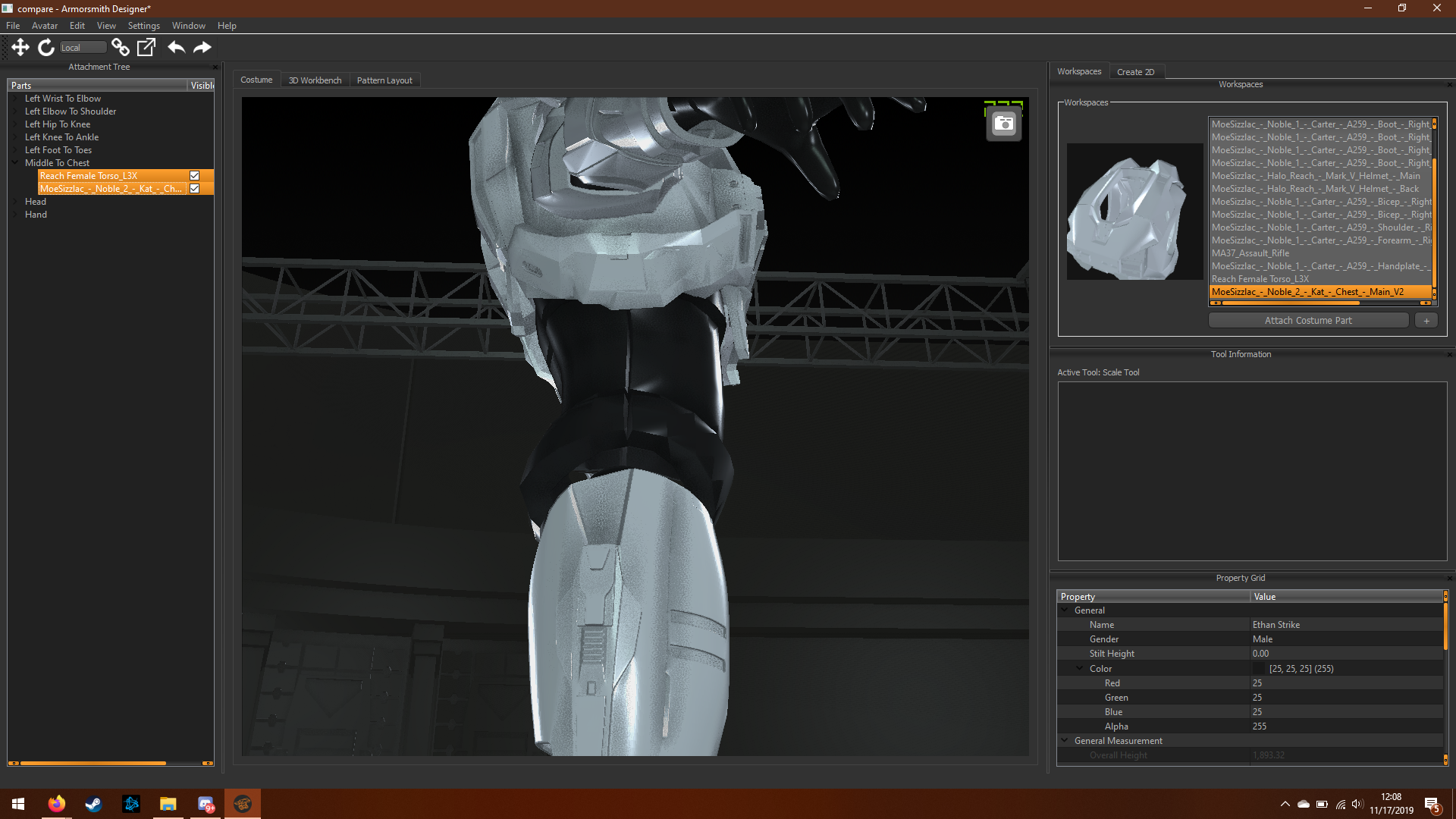Image resolution: width=1456 pixels, height=819 pixels.
Task: Switch to the Create 2D tab
Action: tap(1135, 72)
